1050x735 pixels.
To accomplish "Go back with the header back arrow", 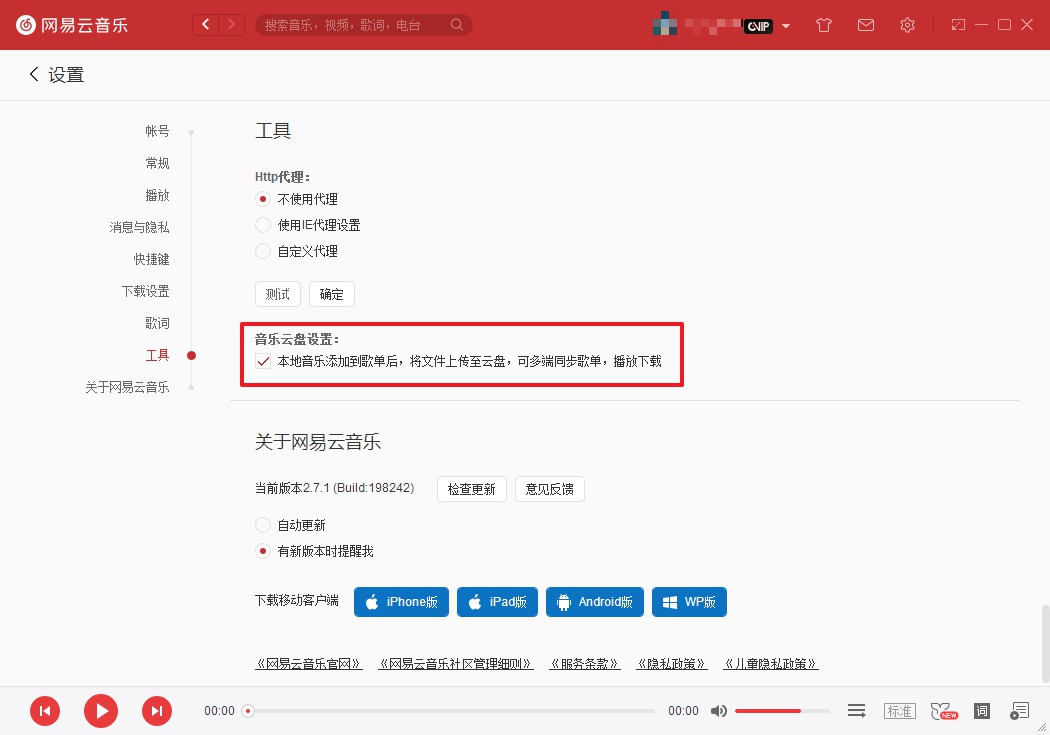I will [206, 25].
